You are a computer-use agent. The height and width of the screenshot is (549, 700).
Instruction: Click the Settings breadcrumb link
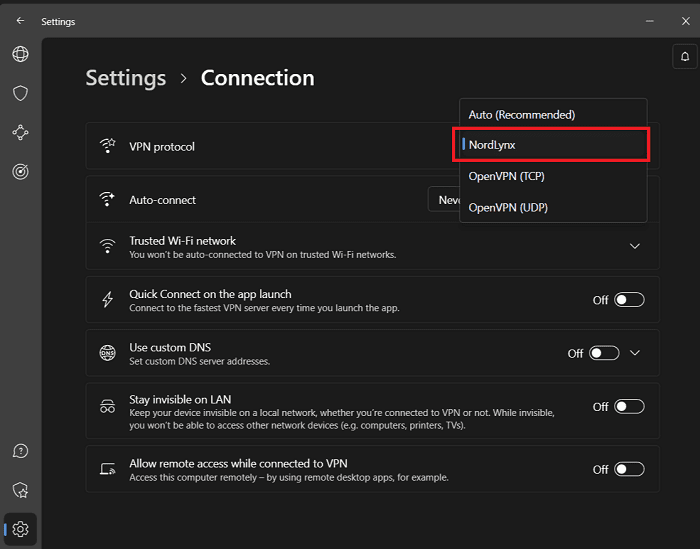click(x=126, y=78)
